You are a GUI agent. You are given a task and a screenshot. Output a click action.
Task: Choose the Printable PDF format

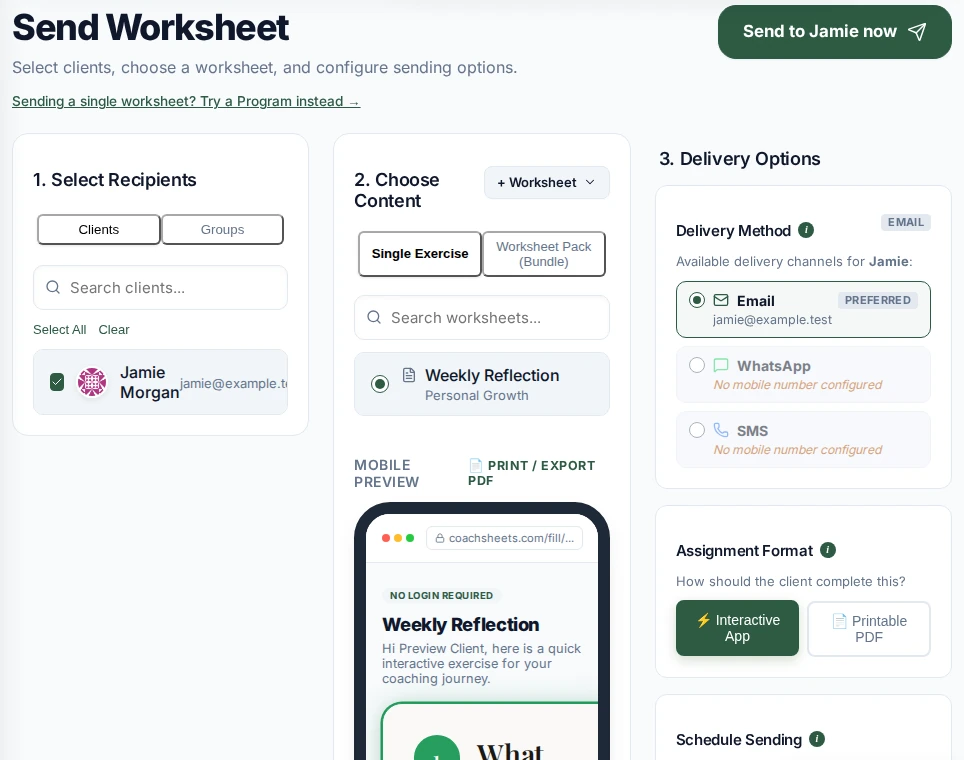tap(869, 628)
